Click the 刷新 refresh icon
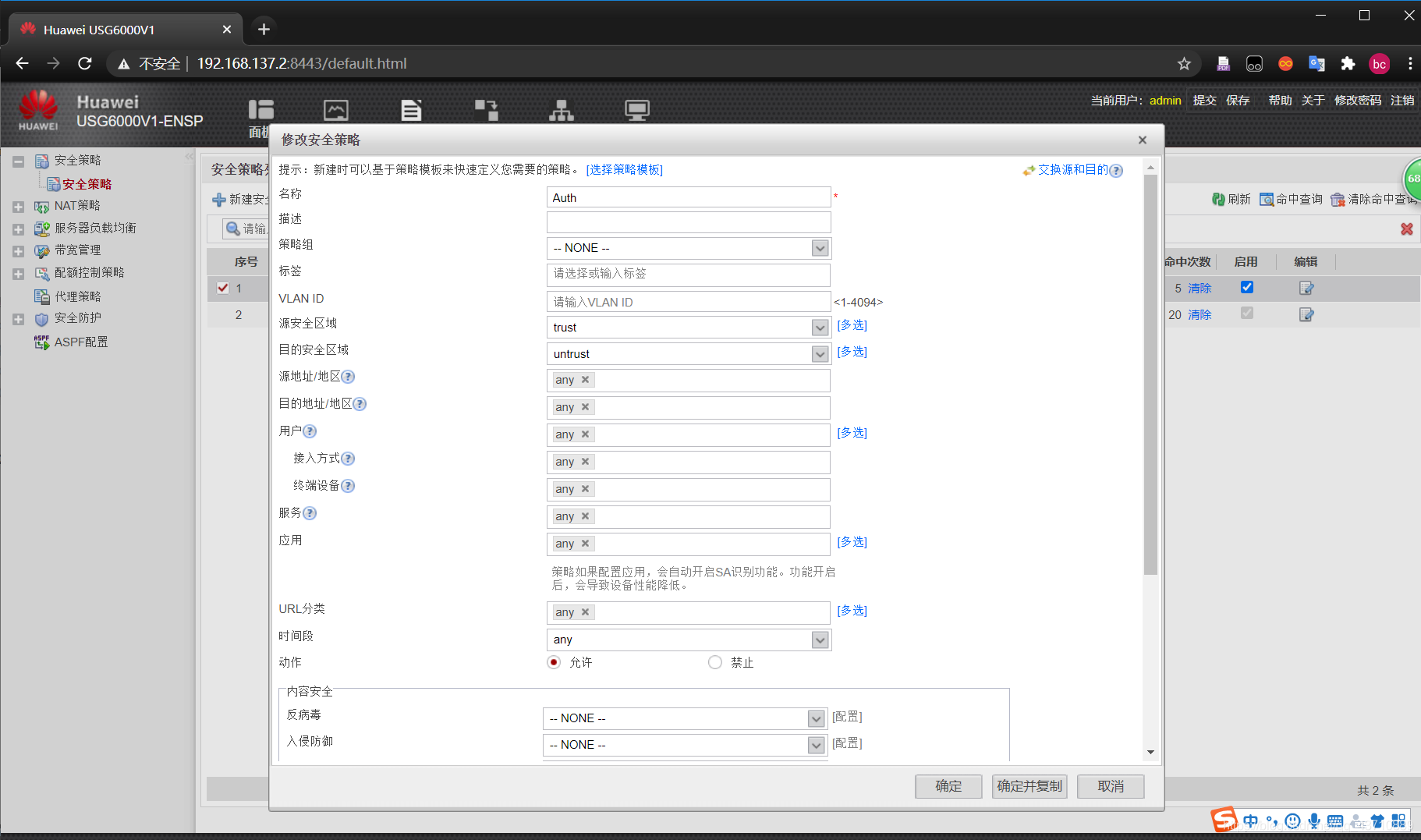 click(1218, 200)
